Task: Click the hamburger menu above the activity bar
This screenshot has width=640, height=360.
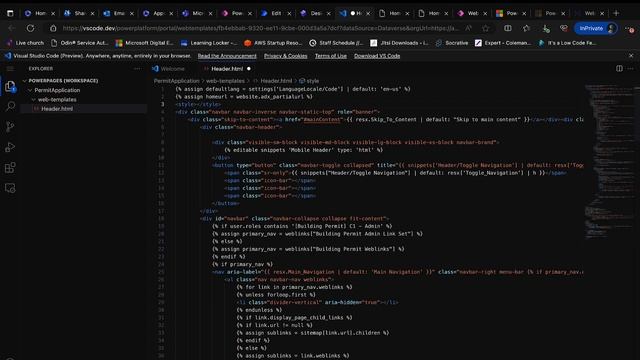Action: tap(10, 69)
